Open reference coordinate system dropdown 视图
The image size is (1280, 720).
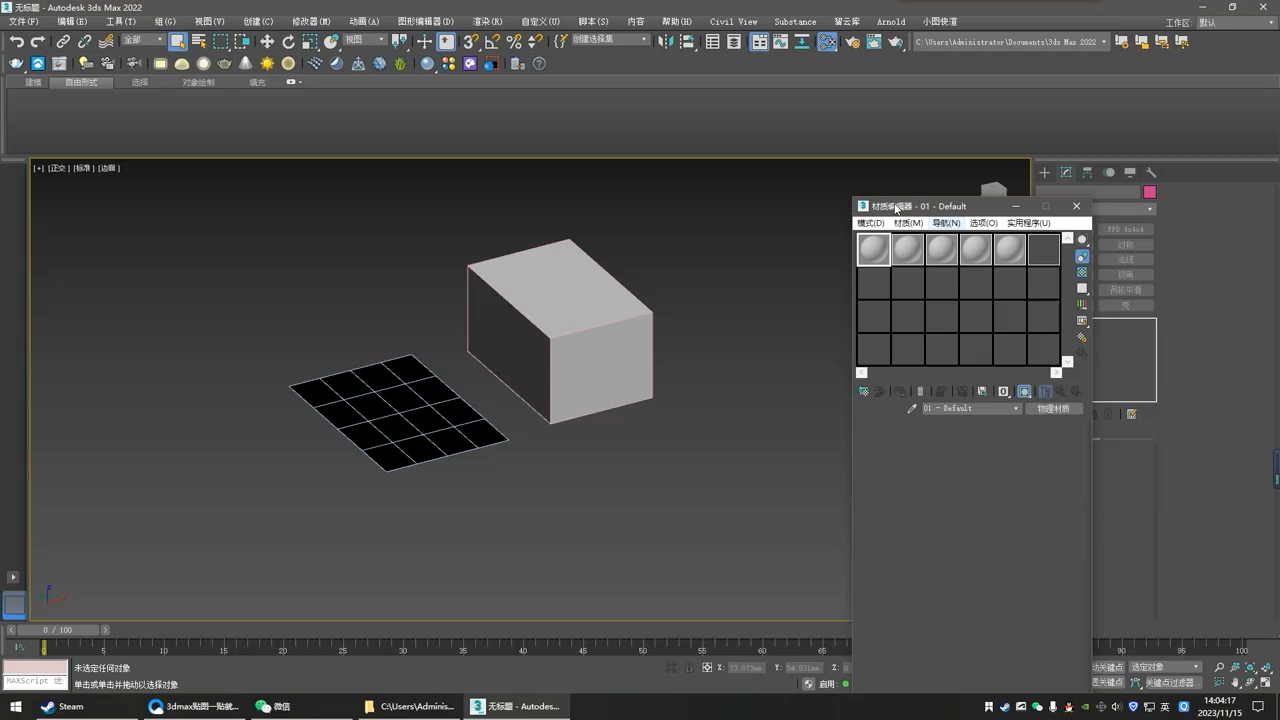click(x=365, y=40)
